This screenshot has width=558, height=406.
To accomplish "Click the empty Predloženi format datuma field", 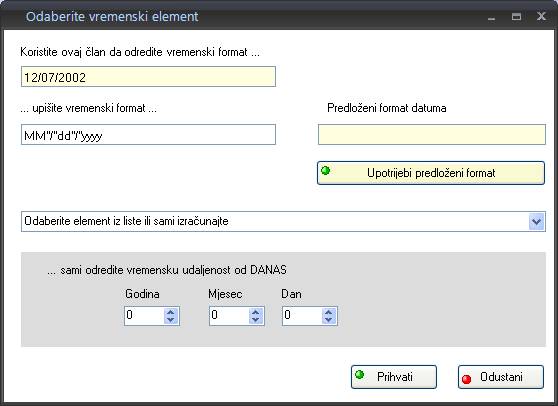I will coord(432,135).
